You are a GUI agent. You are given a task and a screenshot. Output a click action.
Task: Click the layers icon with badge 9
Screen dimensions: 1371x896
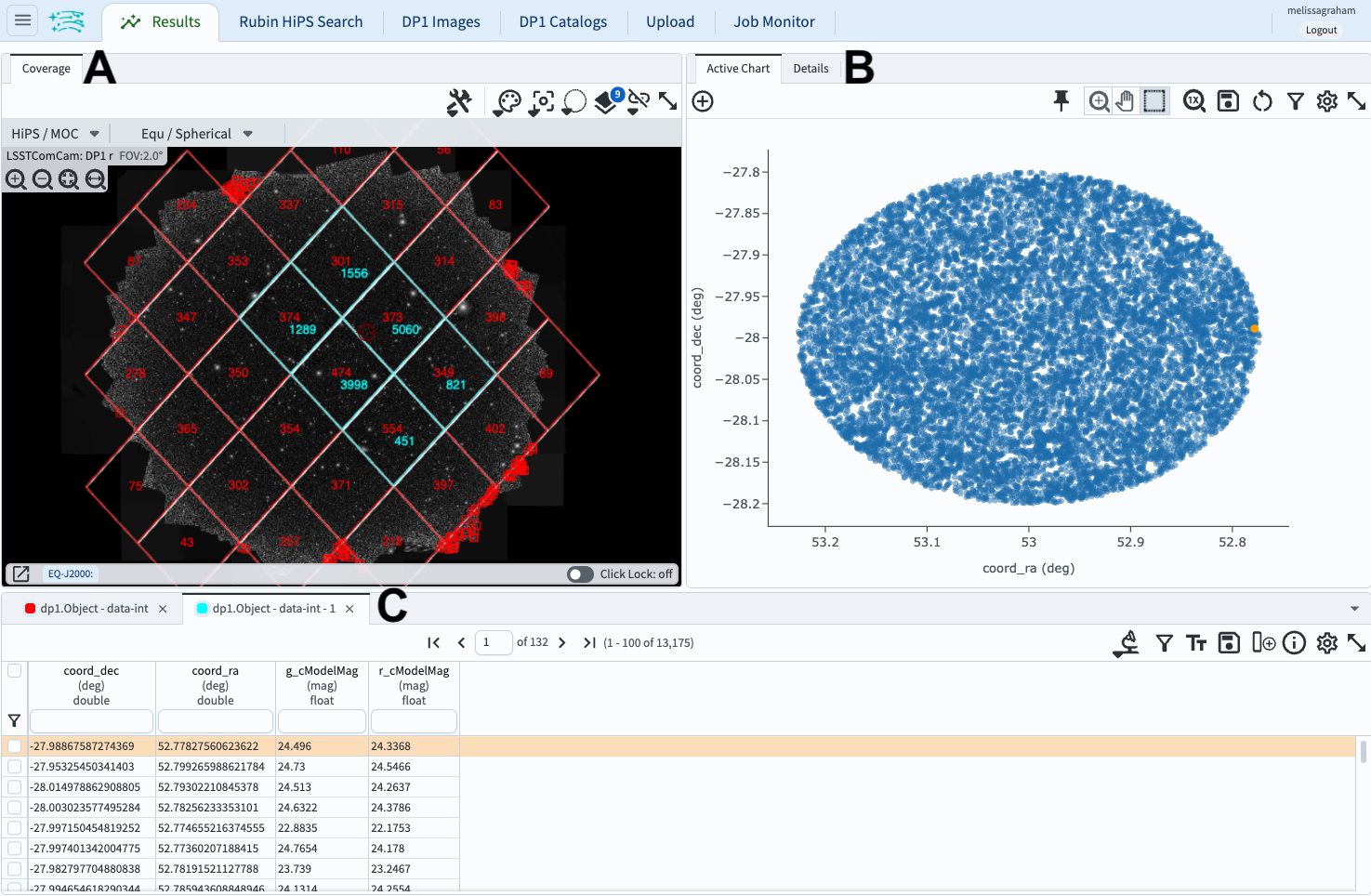tap(607, 102)
